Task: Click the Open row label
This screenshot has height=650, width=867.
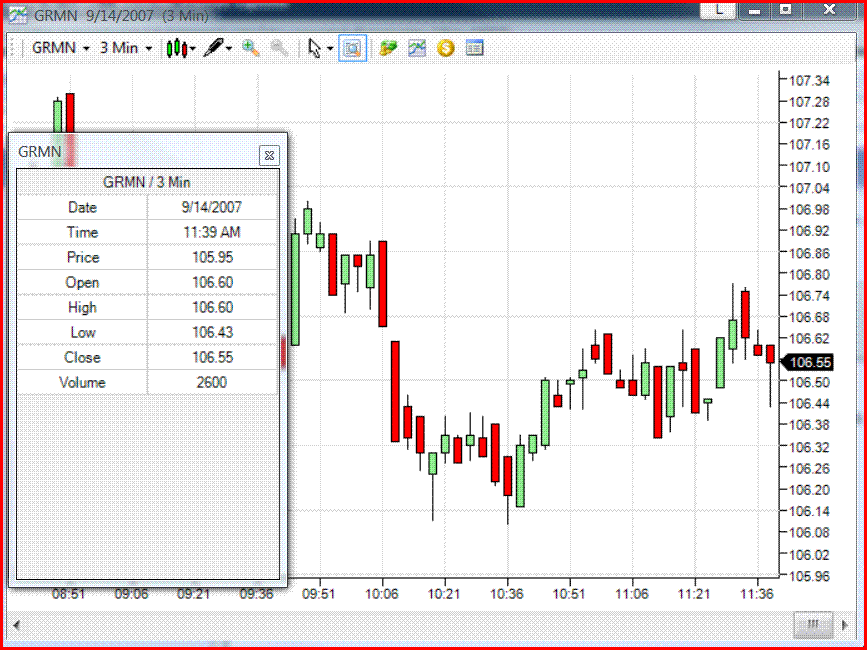Action: [x=82, y=282]
